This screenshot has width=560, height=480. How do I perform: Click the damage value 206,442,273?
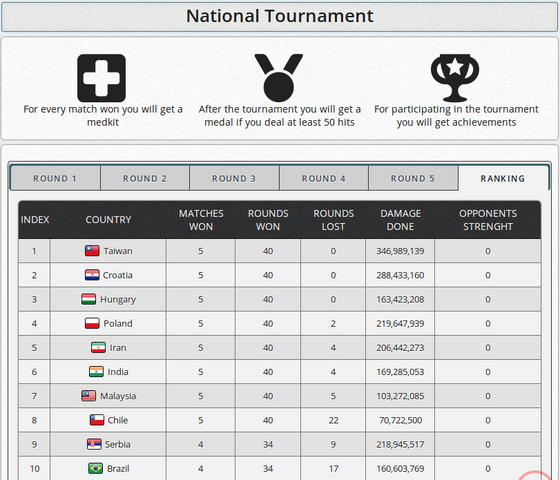[400, 348]
